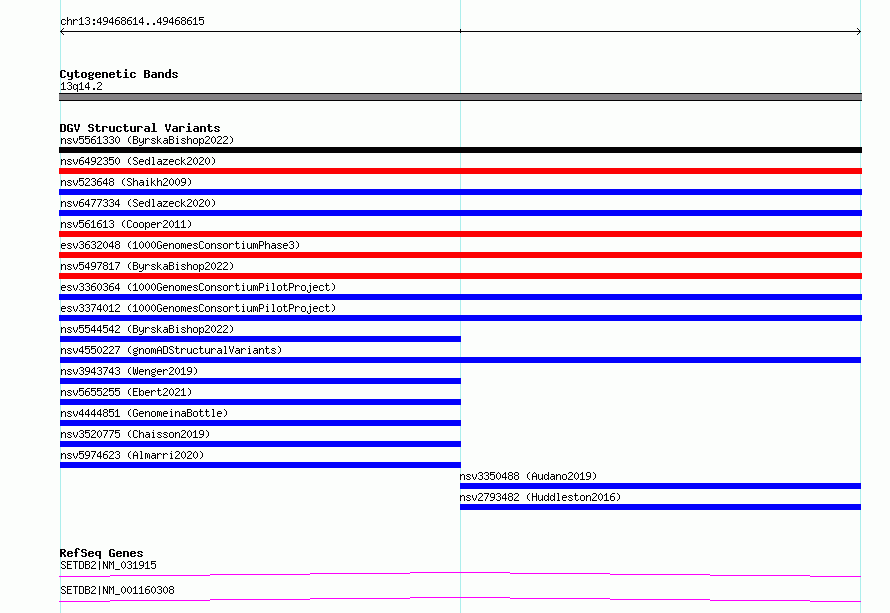Click the blue bar under nsv6477334
The height and width of the screenshot is (613, 890).
point(460,213)
